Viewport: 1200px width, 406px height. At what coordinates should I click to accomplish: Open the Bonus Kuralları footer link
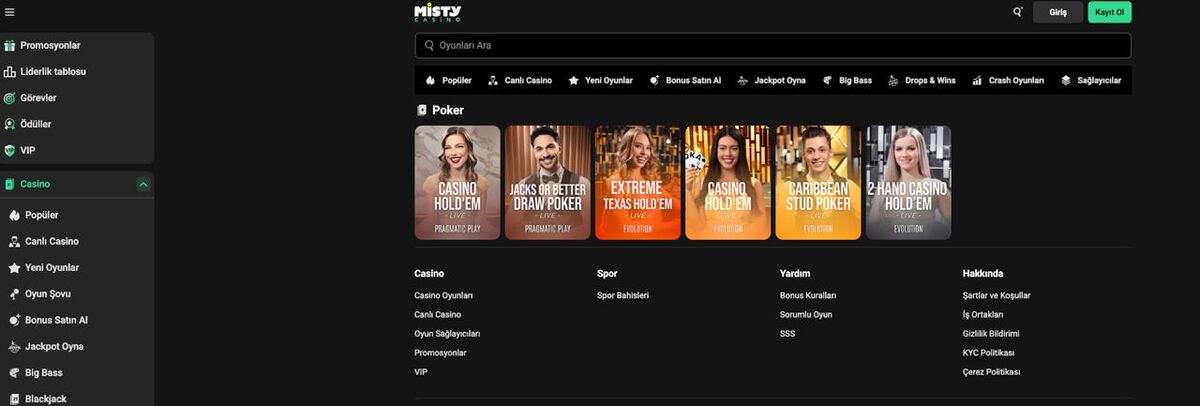[x=808, y=296]
